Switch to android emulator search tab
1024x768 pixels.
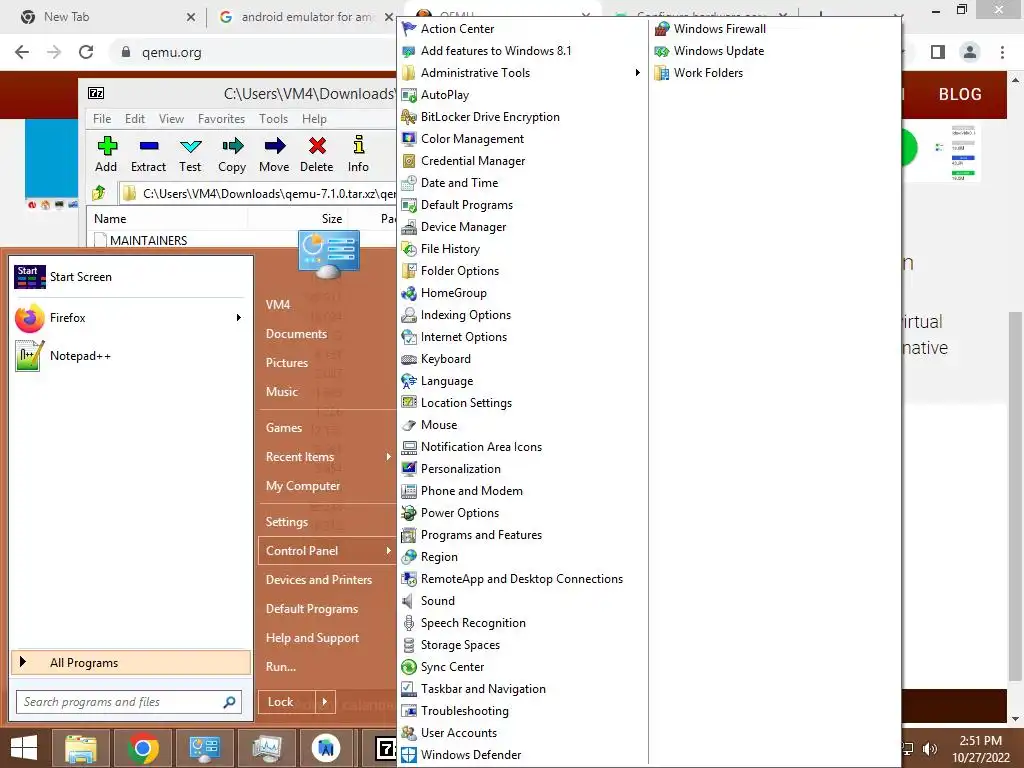pos(305,17)
